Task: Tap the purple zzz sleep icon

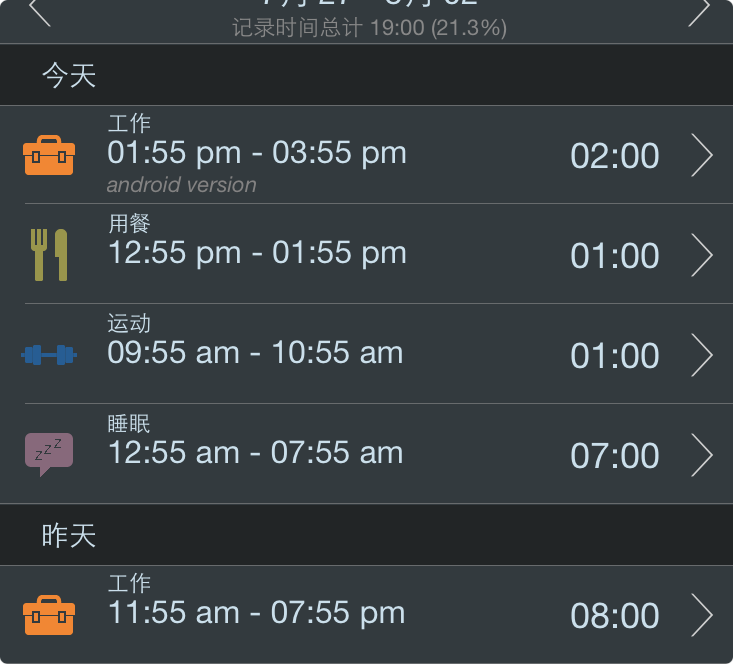Action: (49, 455)
